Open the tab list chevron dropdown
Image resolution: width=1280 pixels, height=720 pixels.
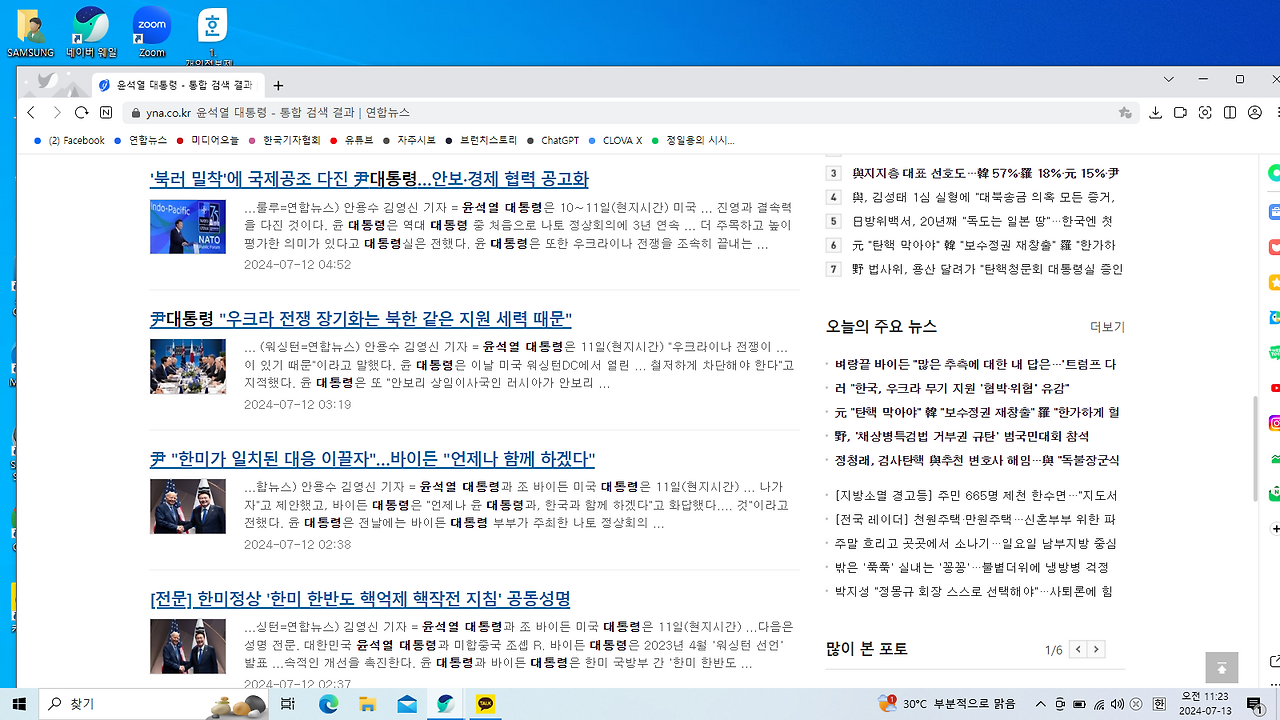pos(1168,79)
